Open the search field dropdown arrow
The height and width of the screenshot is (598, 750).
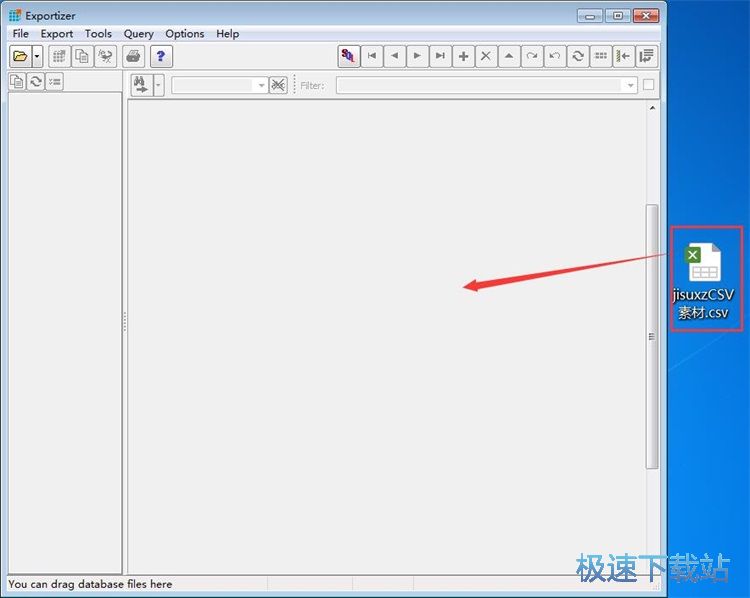[x=261, y=86]
